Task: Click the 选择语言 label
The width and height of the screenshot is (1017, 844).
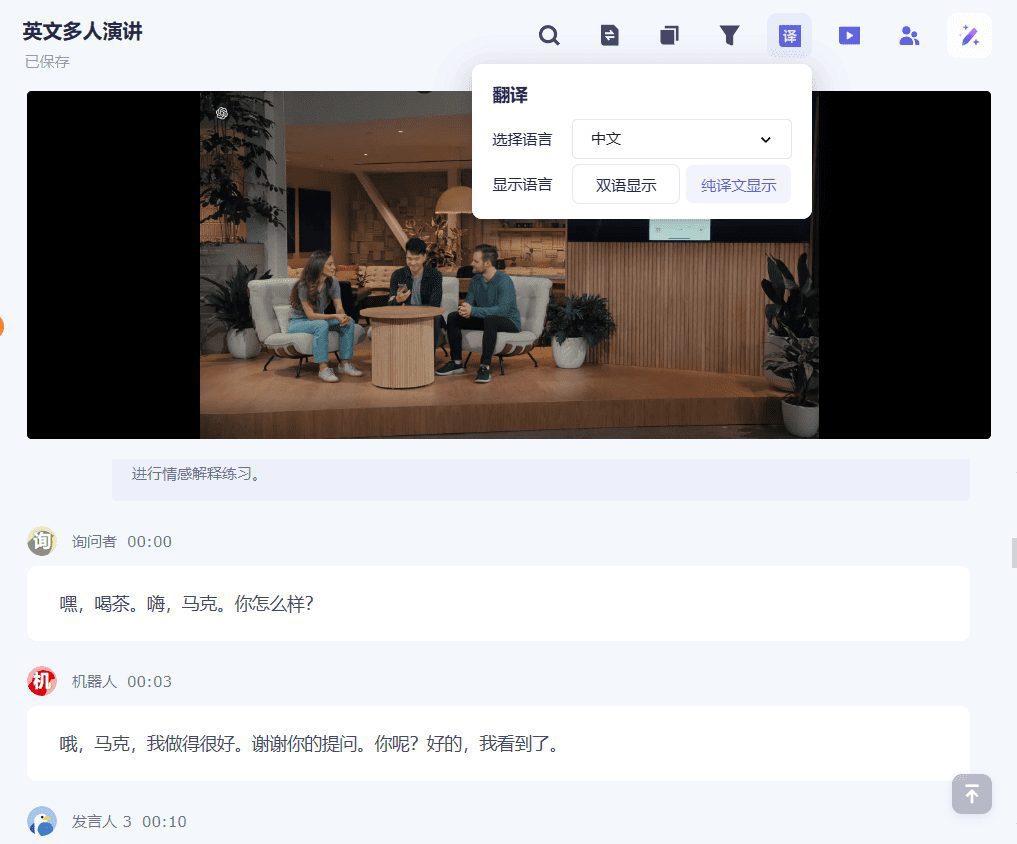Action: pyautogui.click(x=522, y=139)
